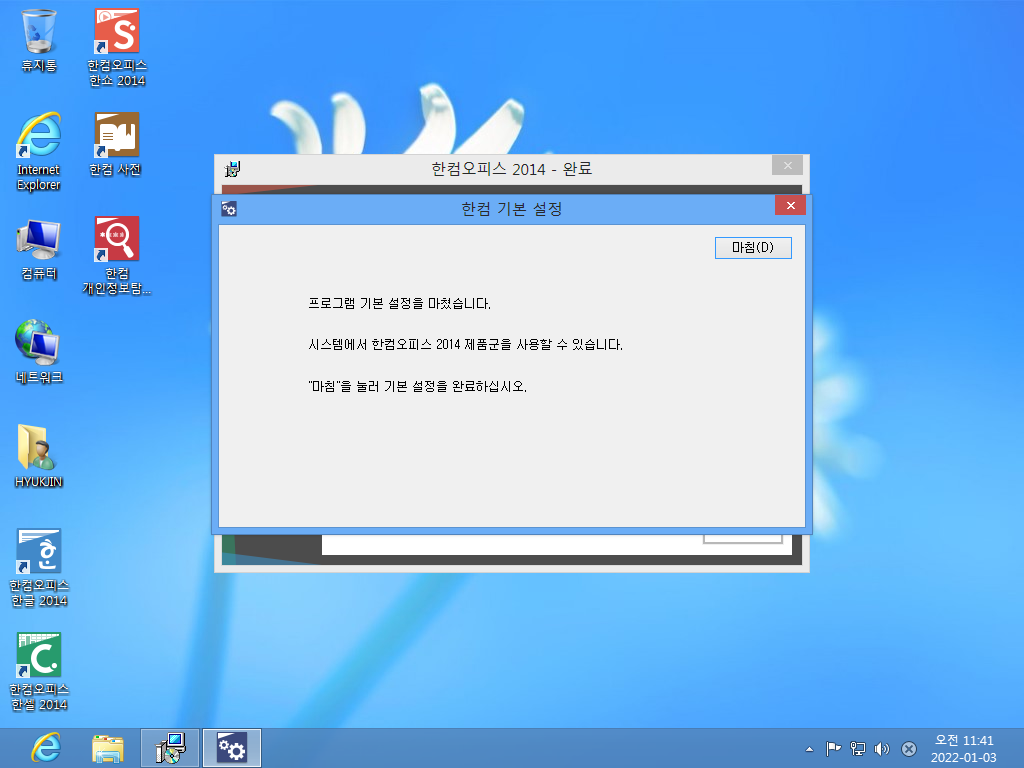This screenshot has width=1024, height=768.
Task: Click the circled X tray icon
Action: [x=908, y=749]
